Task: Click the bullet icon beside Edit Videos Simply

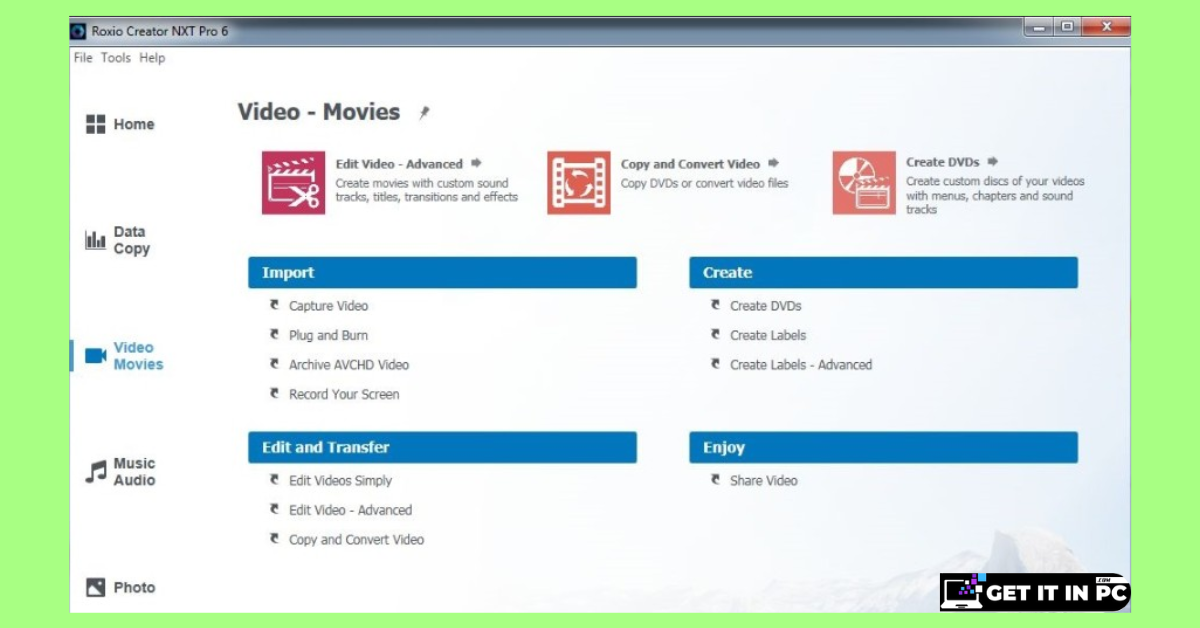Action: click(275, 480)
